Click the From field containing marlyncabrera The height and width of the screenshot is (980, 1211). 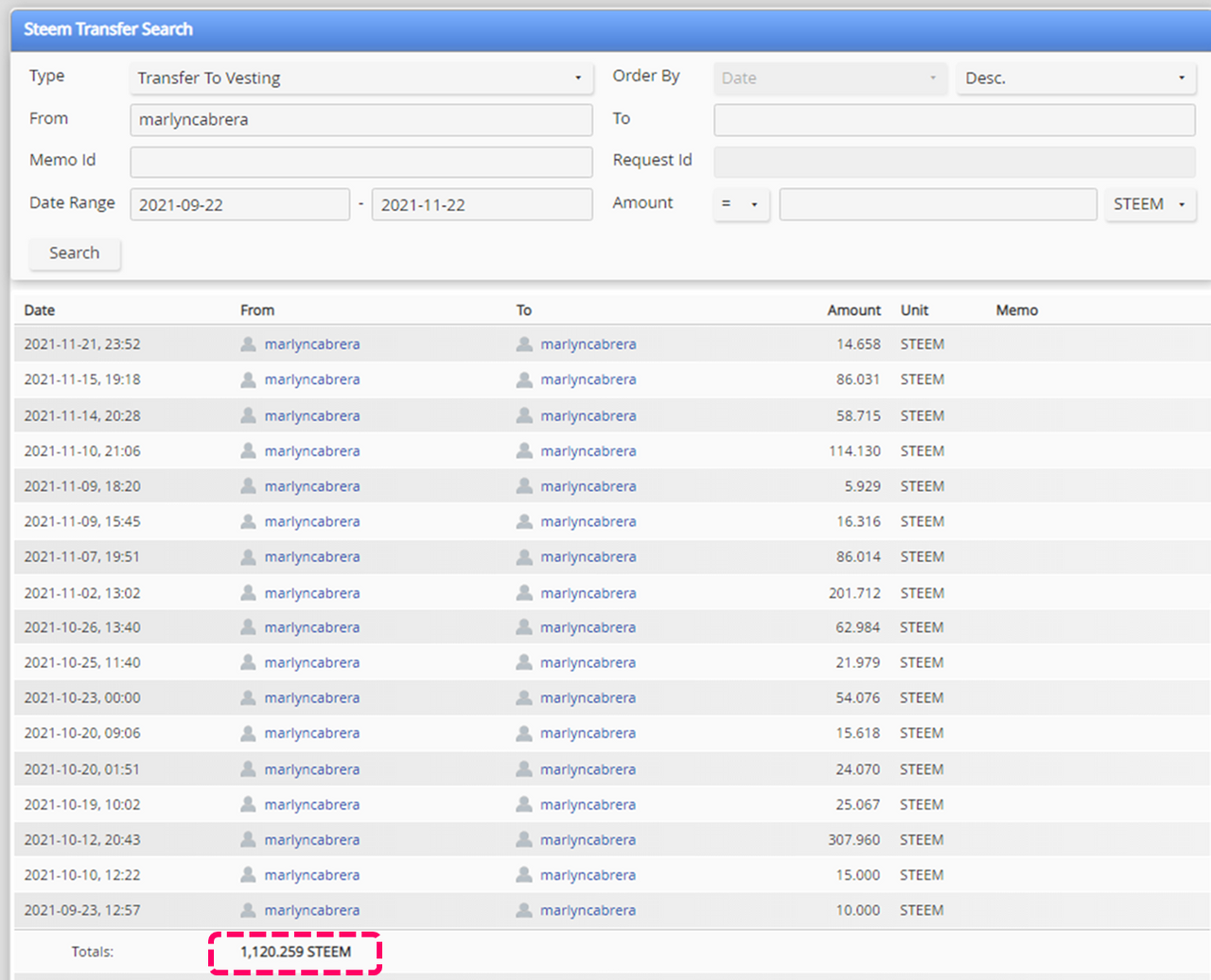pyautogui.click(x=361, y=120)
